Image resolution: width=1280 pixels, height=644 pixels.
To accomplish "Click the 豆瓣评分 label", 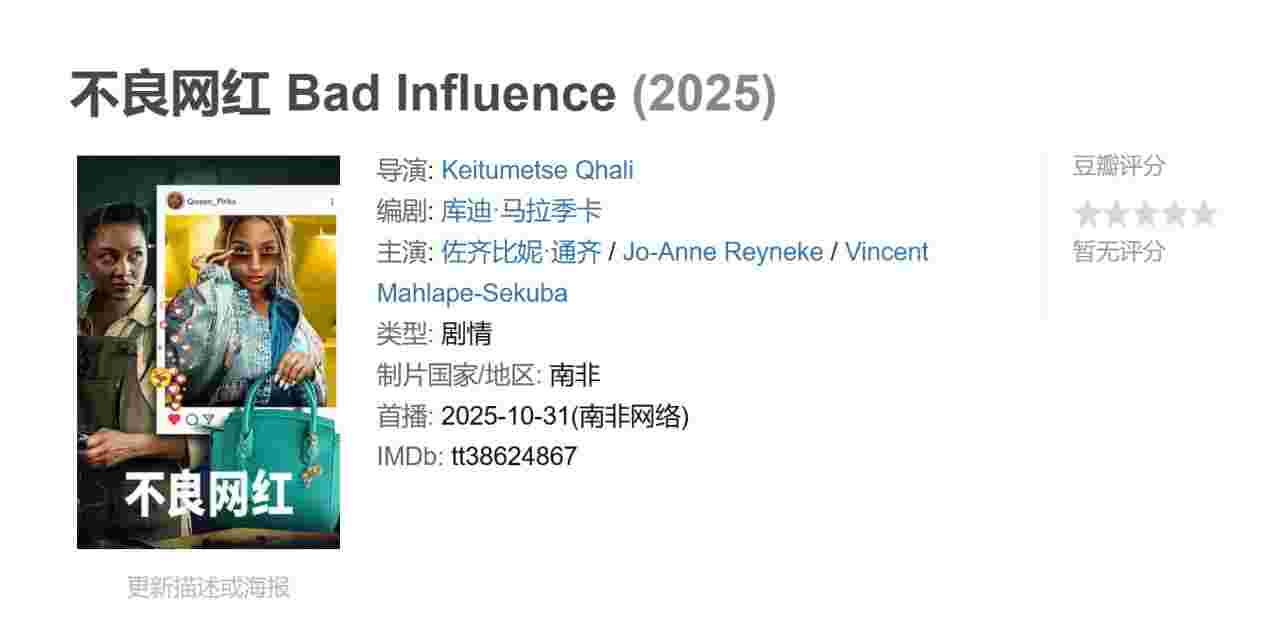I will point(1118,166).
